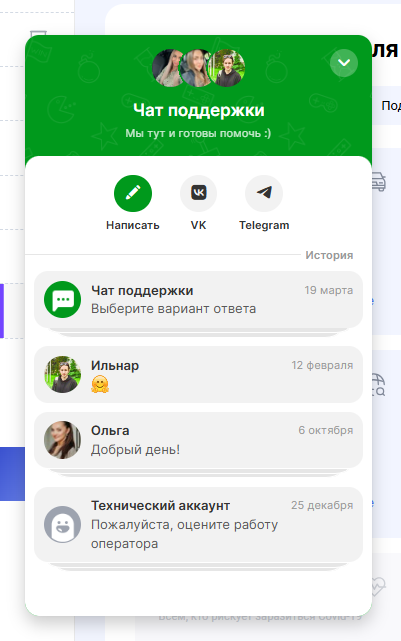Click the Telegram text label
Image resolution: width=401 pixels, height=641 pixels.
click(x=264, y=225)
